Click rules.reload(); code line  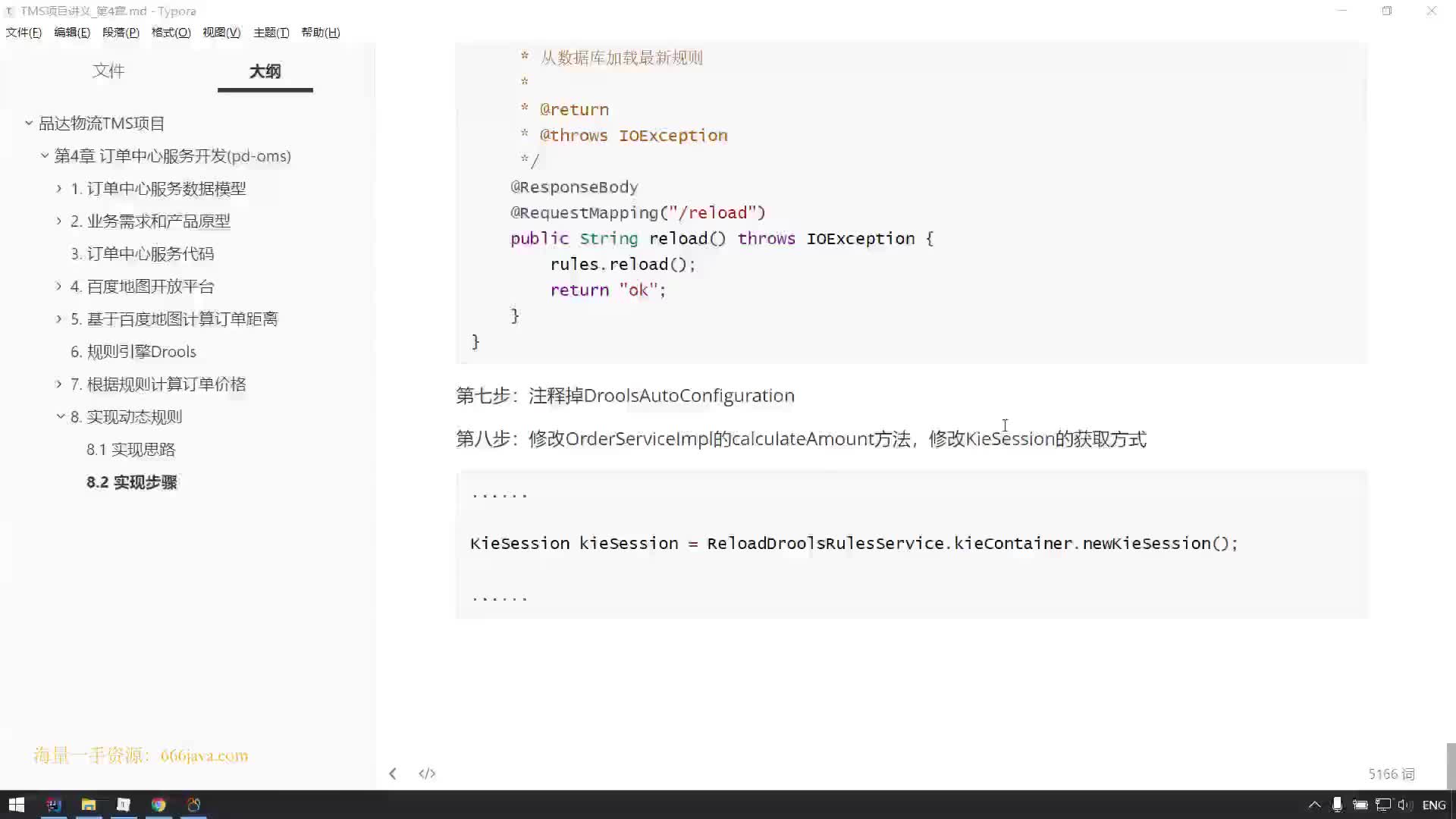click(623, 265)
